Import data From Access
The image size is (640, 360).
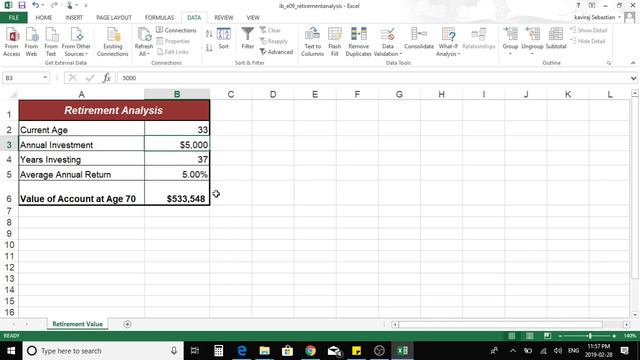coord(12,42)
